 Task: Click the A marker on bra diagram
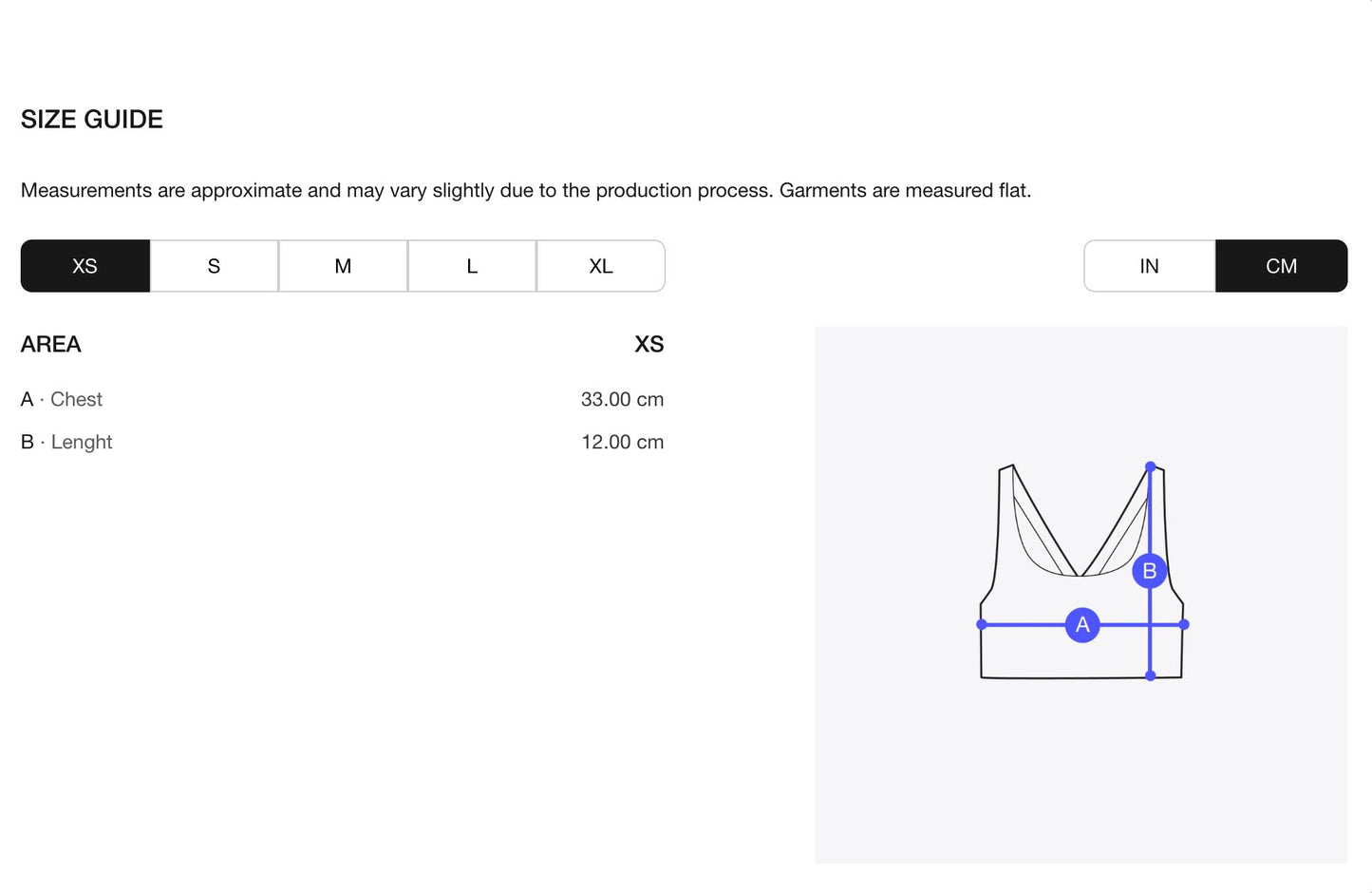[x=1082, y=625]
